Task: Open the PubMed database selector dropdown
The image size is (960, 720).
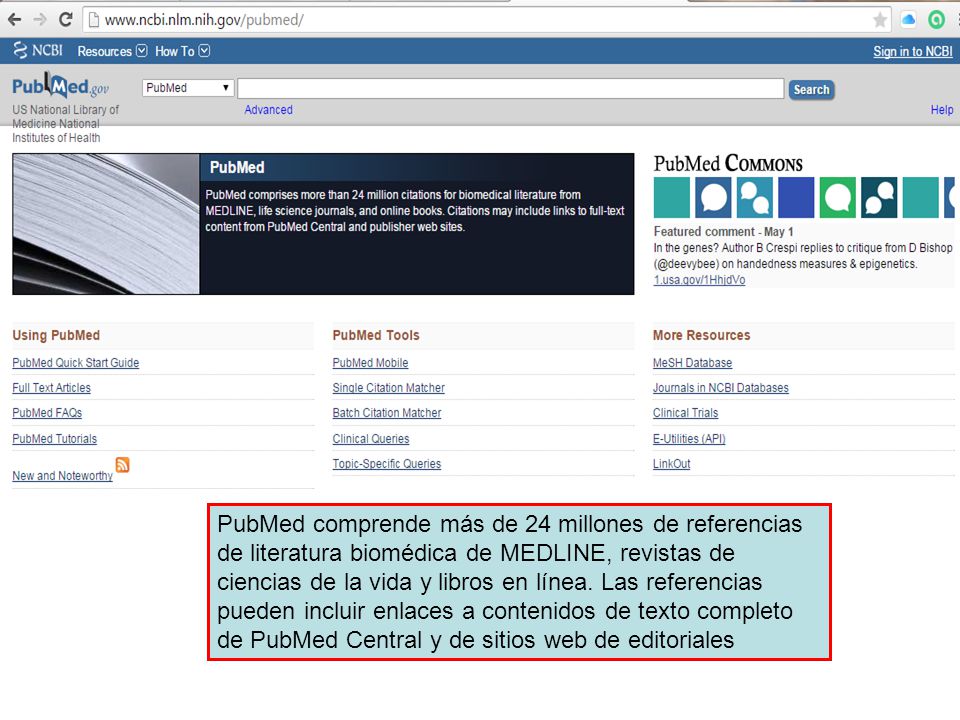Action: click(x=188, y=88)
